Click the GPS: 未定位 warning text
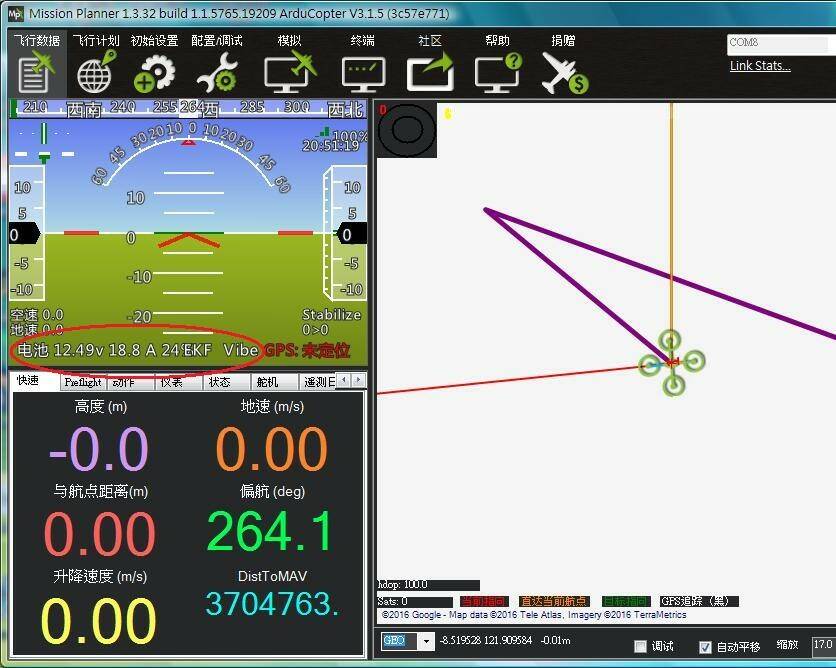This screenshot has width=836, height=668. [x=307, y=350]
